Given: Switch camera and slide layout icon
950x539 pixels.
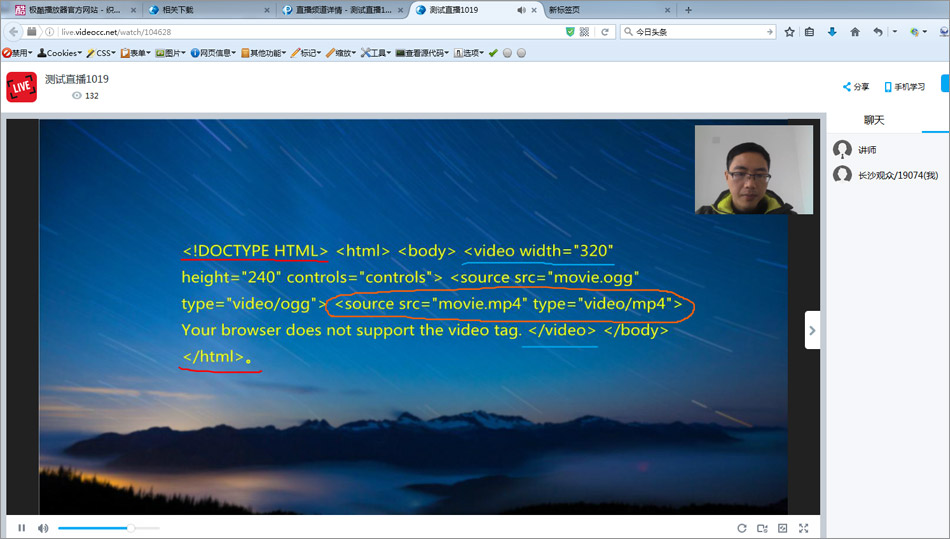Looking at the screenshot, I should coord(762,528).
